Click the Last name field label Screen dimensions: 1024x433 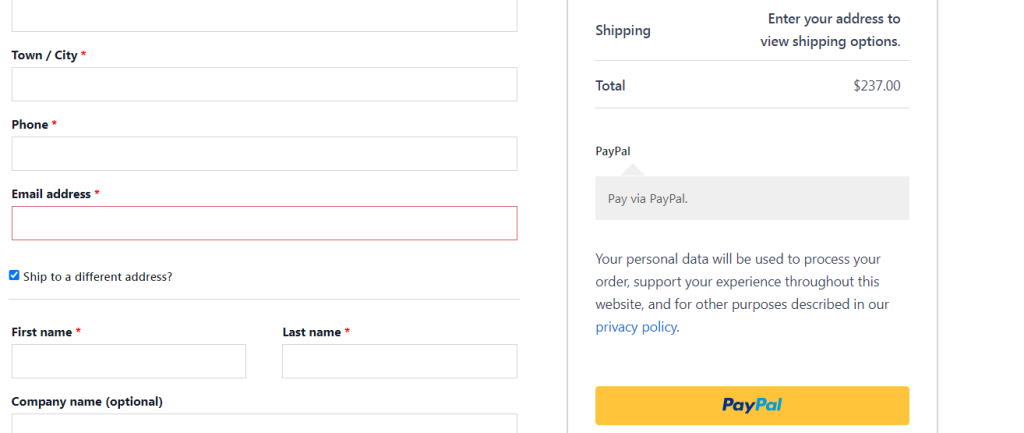(312, 332)
